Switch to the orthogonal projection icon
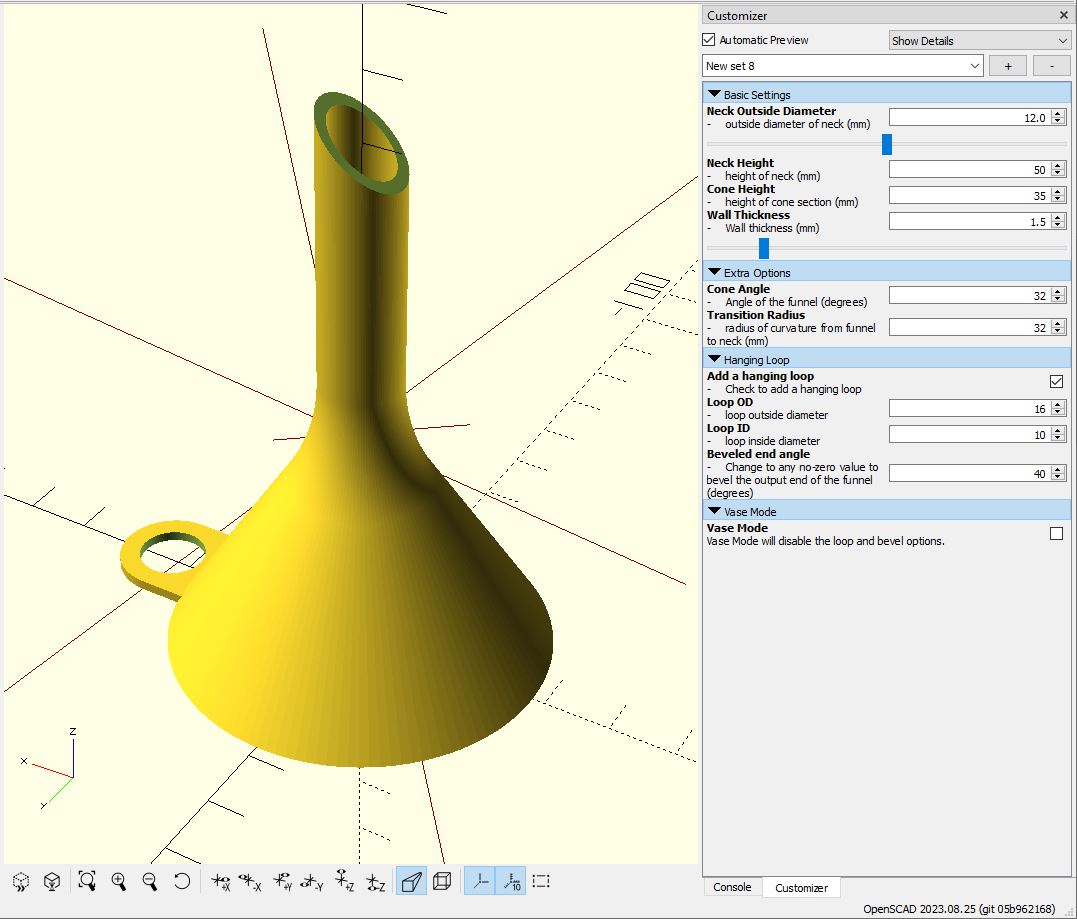 442,881
